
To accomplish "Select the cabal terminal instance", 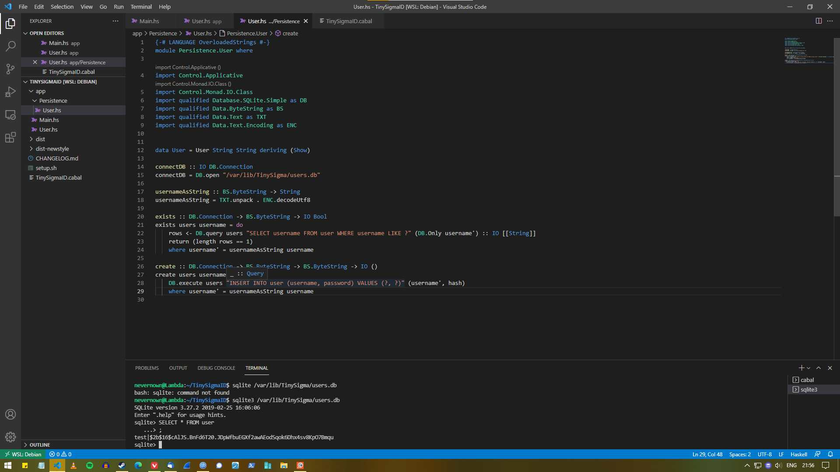I will click(x=812, y=380).
